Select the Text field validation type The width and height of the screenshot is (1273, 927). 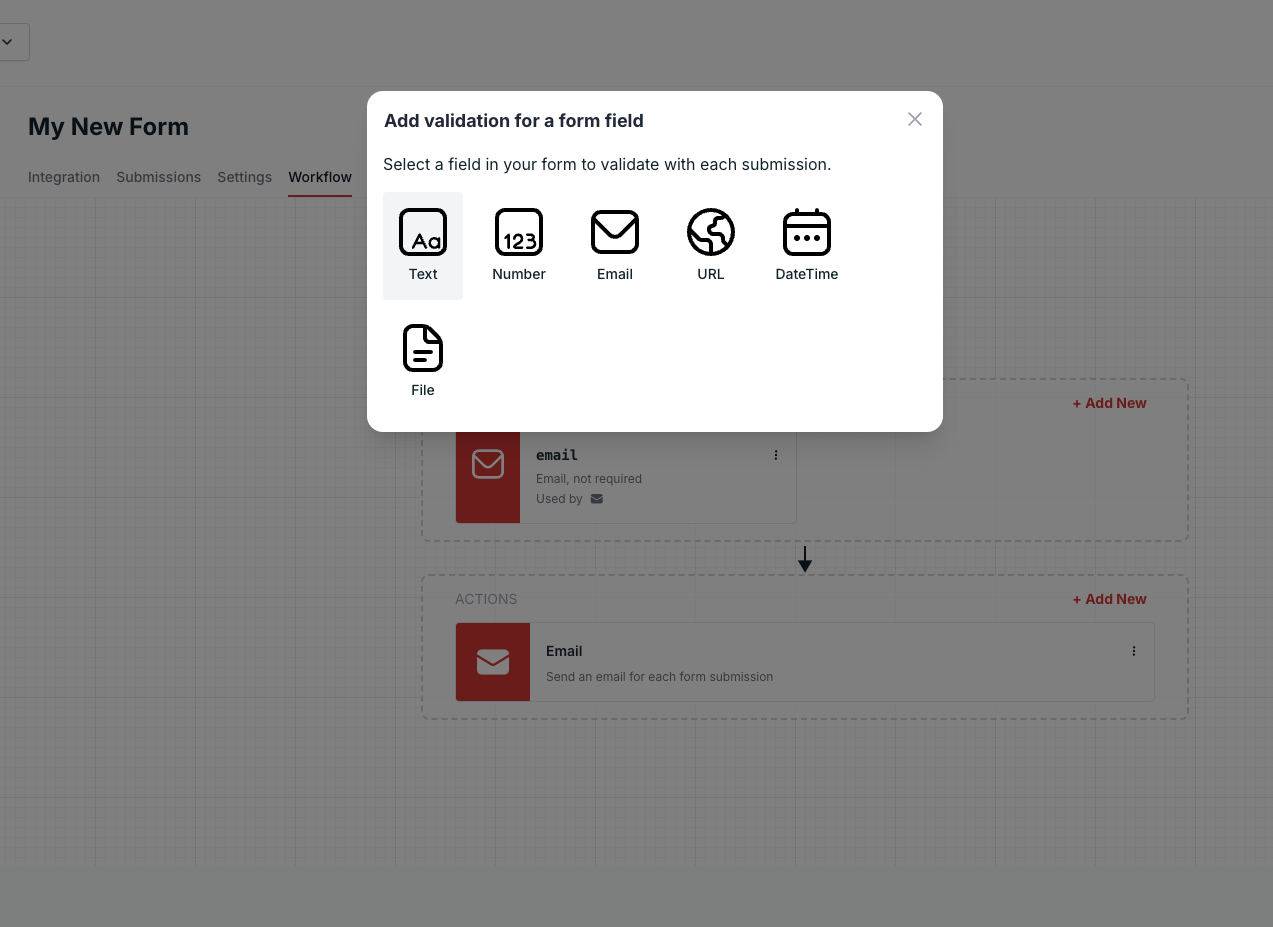422,244
